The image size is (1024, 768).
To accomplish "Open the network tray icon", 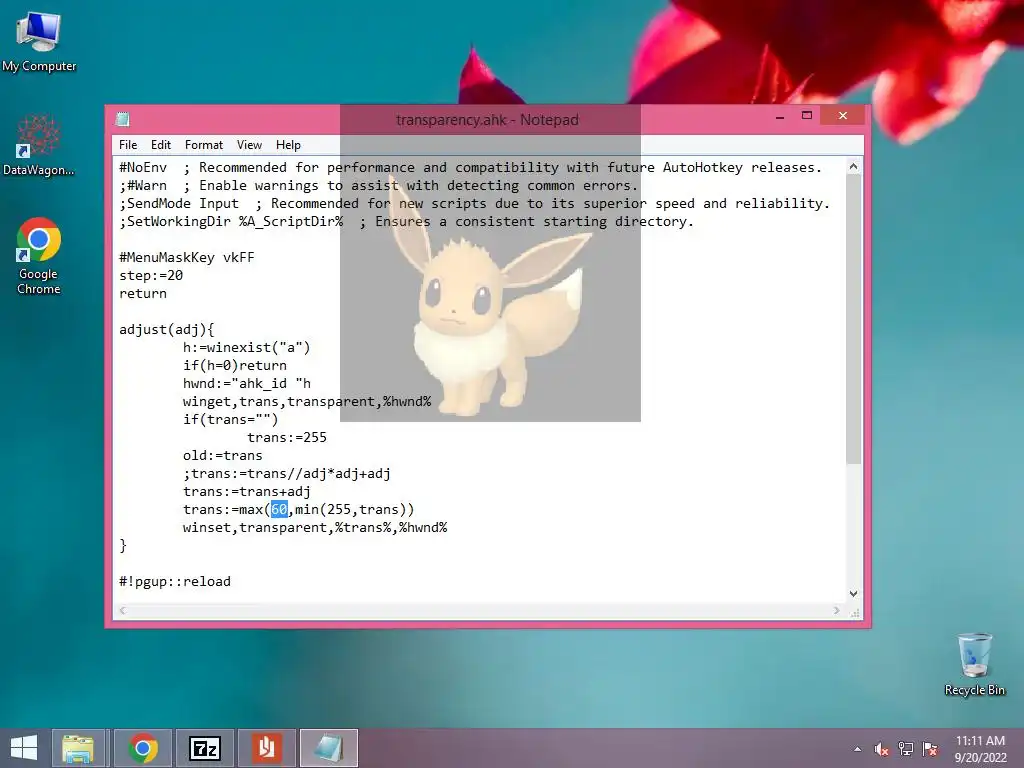I will point(906,749).
